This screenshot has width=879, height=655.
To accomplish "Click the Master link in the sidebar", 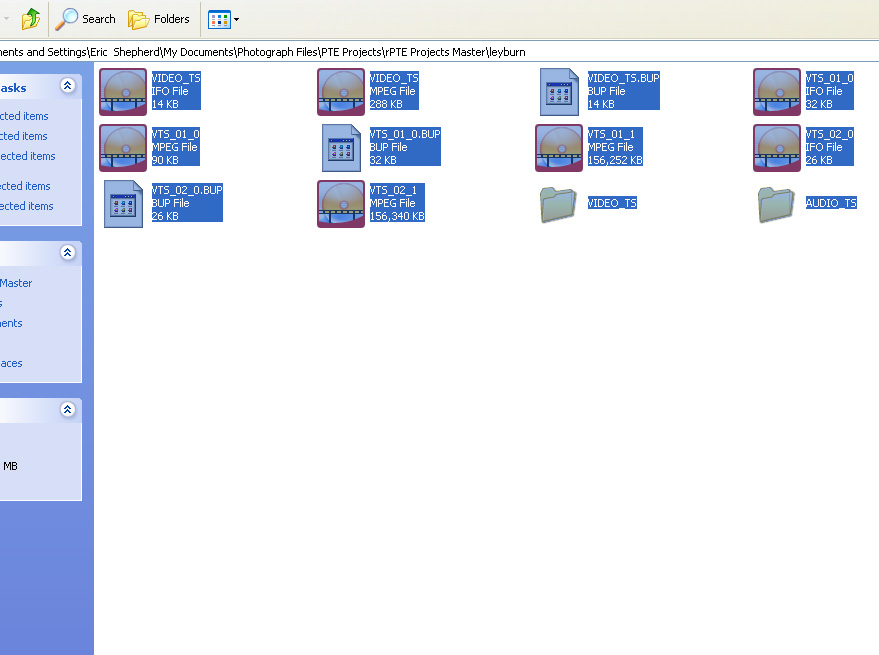I will (x=16, y=283).
